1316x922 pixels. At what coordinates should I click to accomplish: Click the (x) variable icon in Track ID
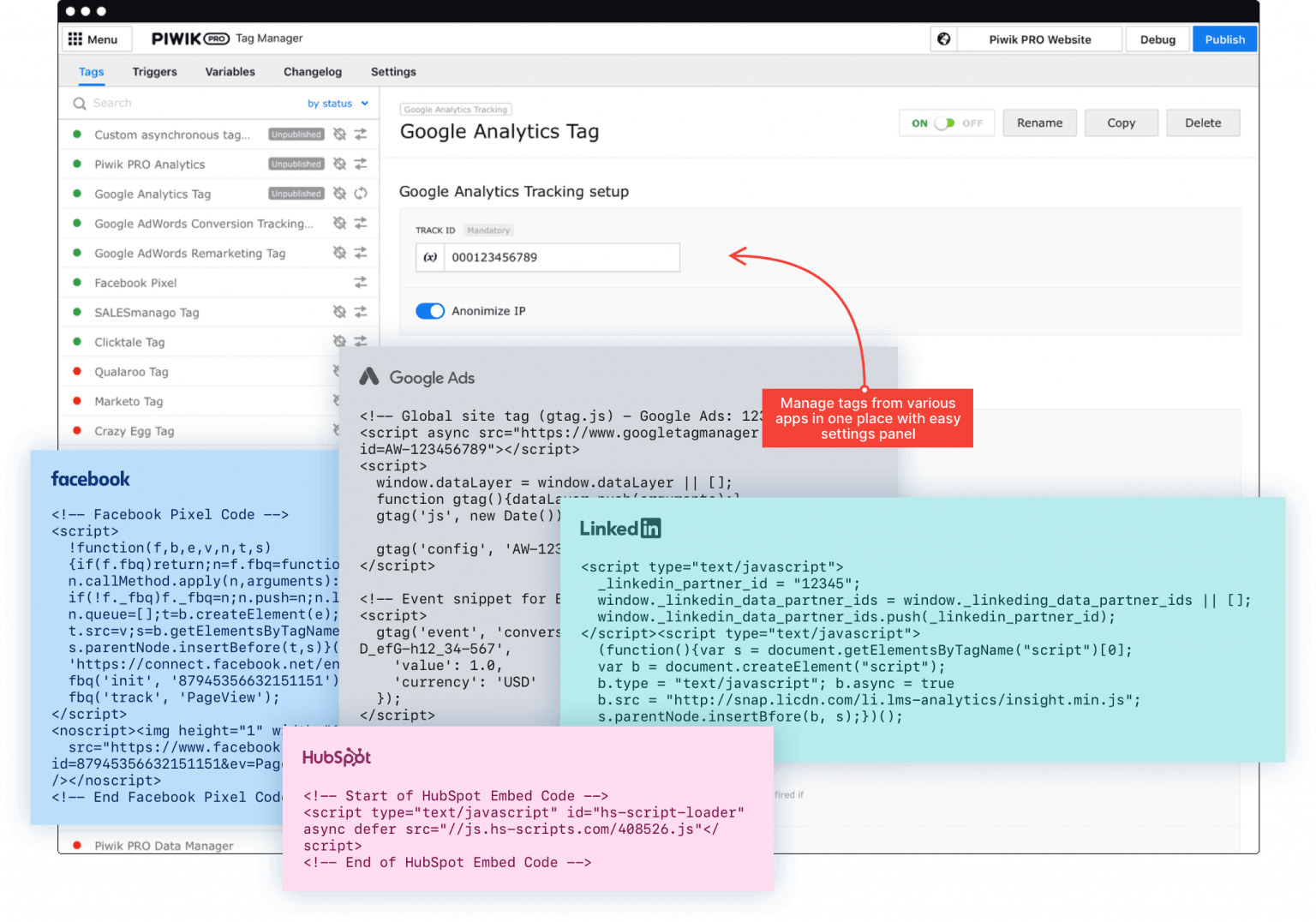click(x=430, y=257)
